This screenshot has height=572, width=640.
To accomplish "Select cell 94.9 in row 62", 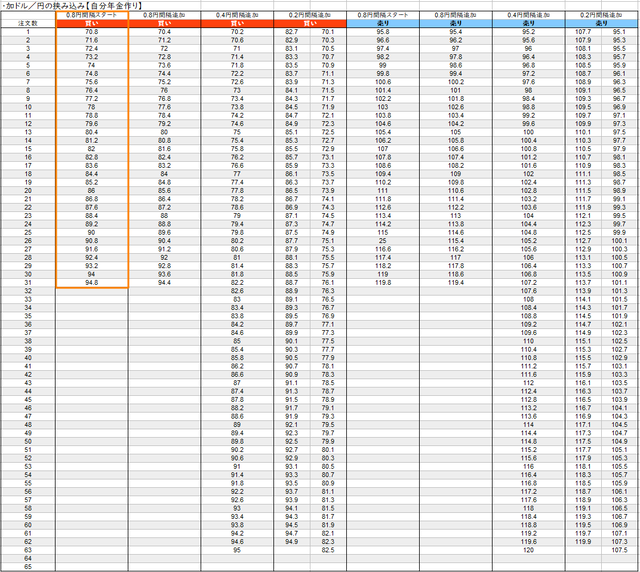I will (291, 542).
